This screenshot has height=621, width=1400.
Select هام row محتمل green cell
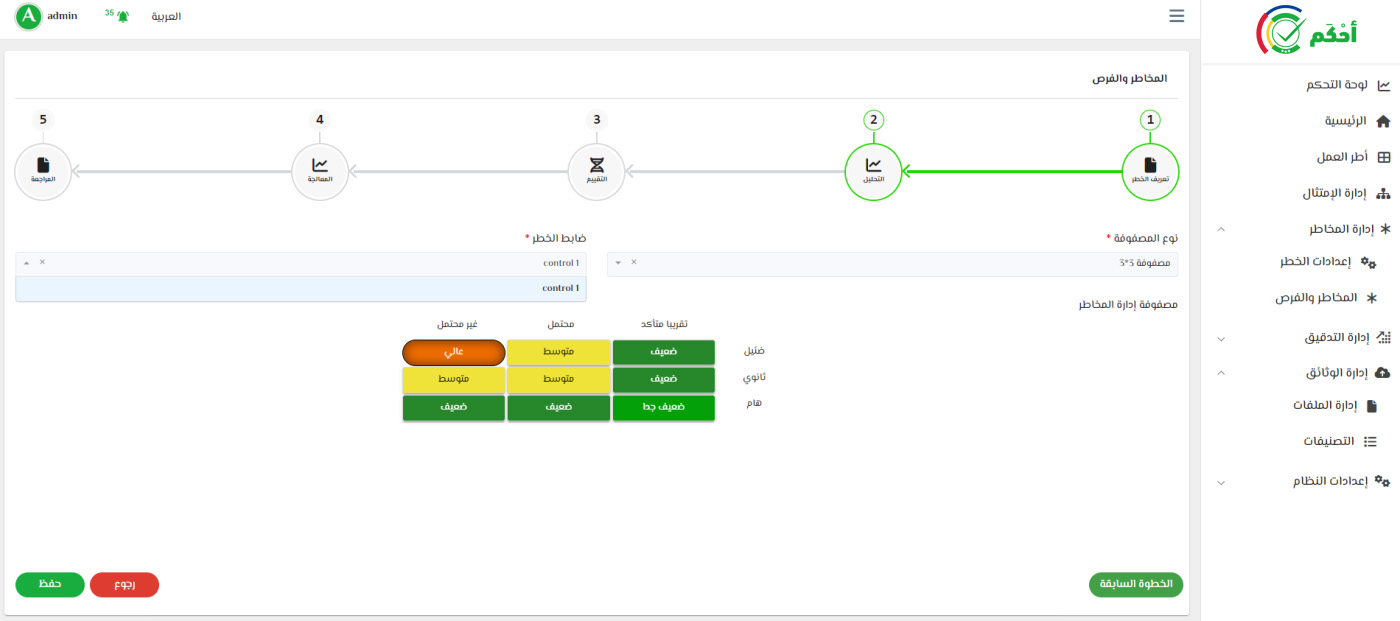(559, 408)
